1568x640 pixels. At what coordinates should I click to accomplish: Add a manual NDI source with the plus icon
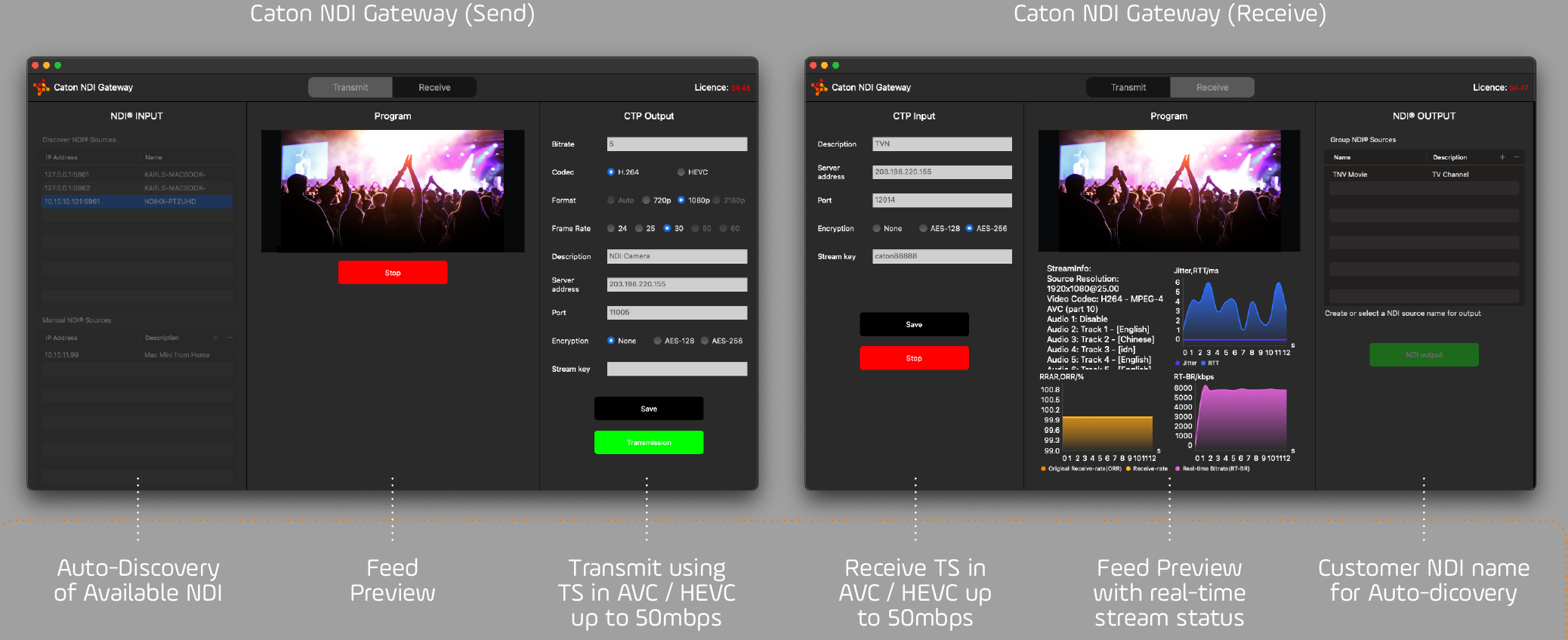pyautogui.click(x=216, y=338)
